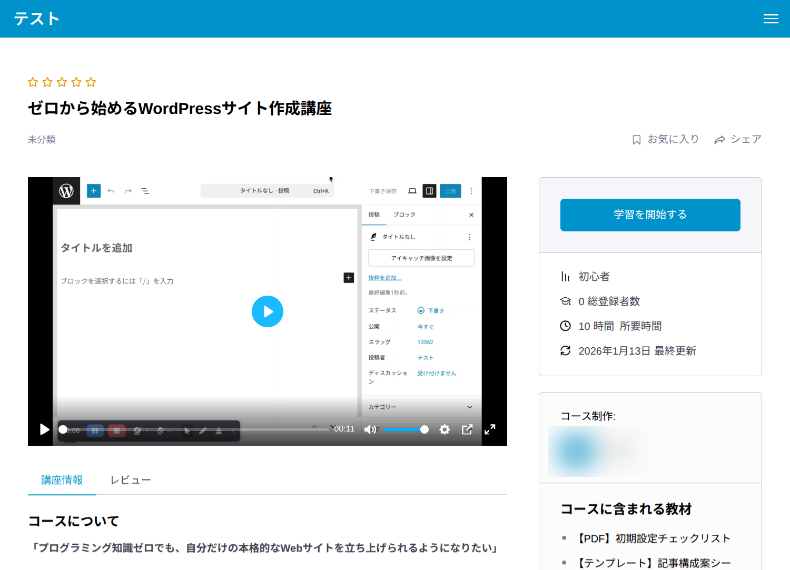The height and width of the screenshot is (570, 790).
Task: Click the editor options three-dot icon in video
Action: point(472,191)
